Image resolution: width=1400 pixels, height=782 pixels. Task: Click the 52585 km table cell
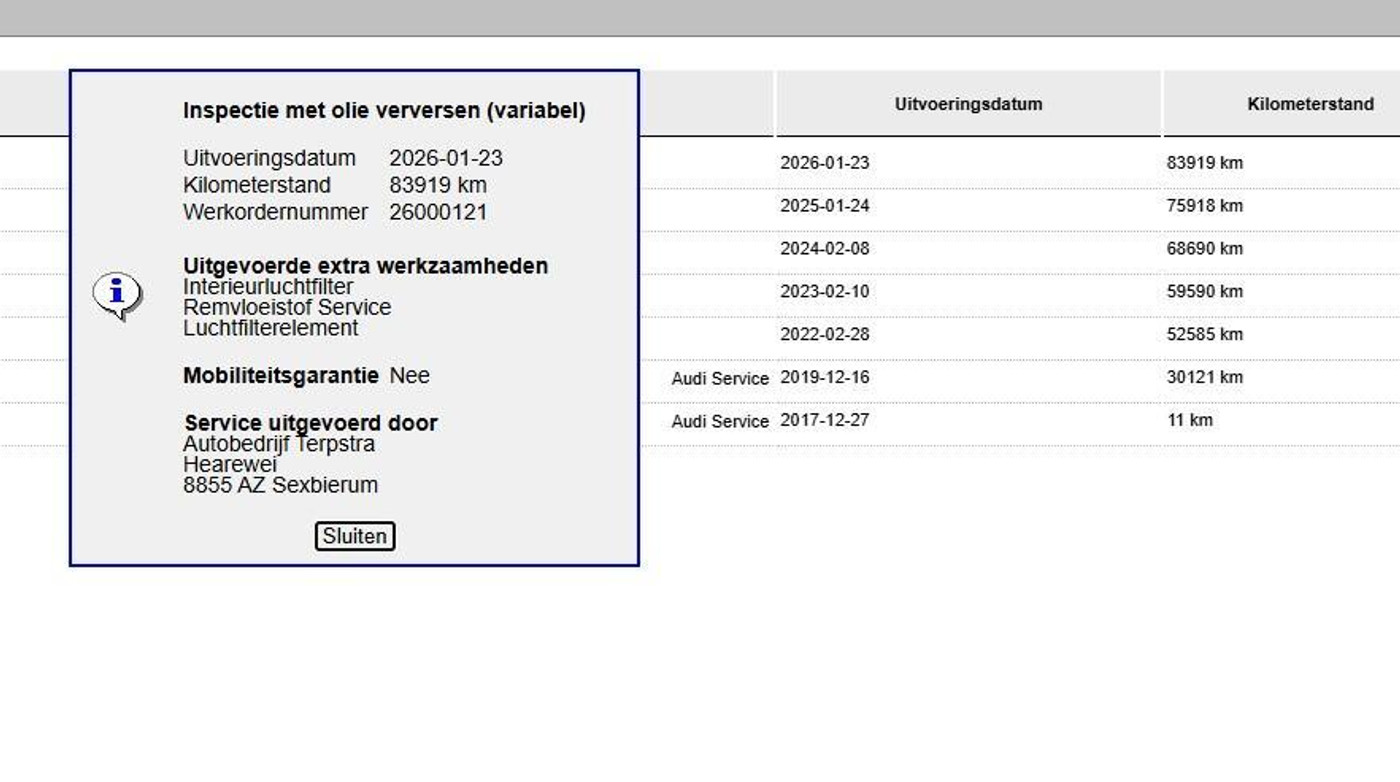[1205, 335]
